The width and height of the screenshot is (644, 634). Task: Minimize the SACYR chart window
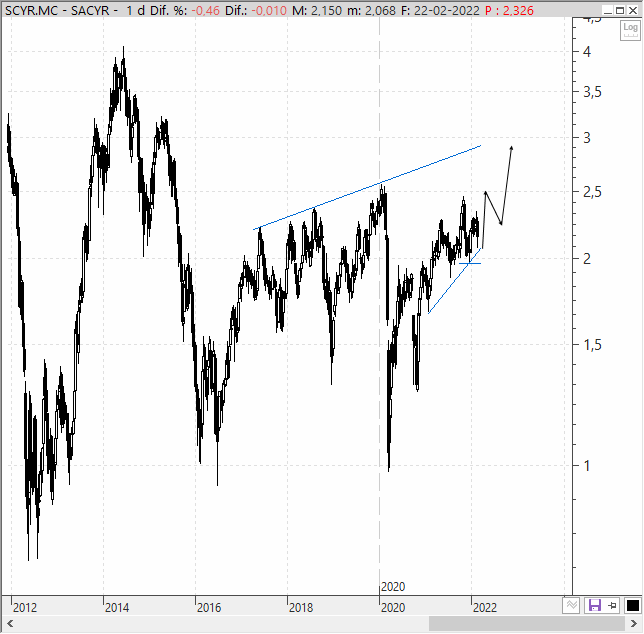tap(609, 10)
